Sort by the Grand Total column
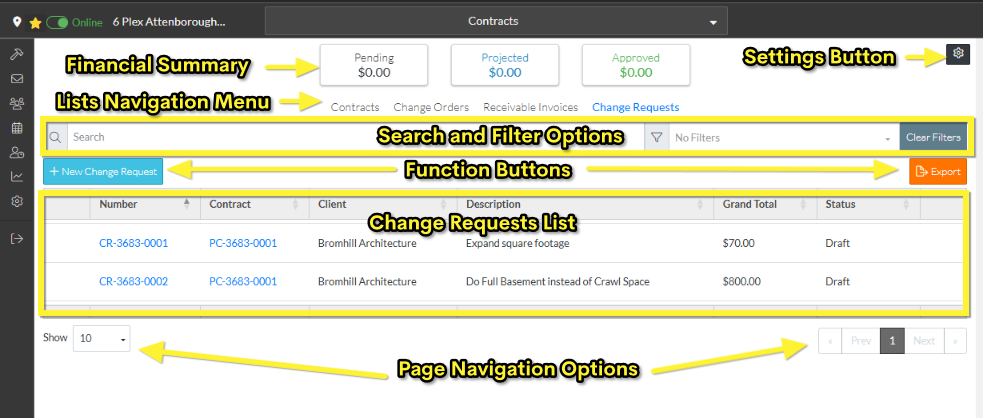Screen dimensions: 983x418 point(765,204)
